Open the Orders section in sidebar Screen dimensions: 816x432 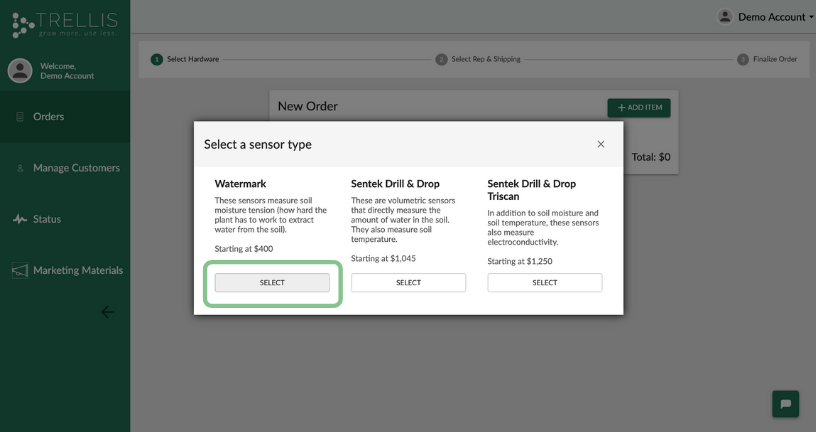(x=65, y=117)
